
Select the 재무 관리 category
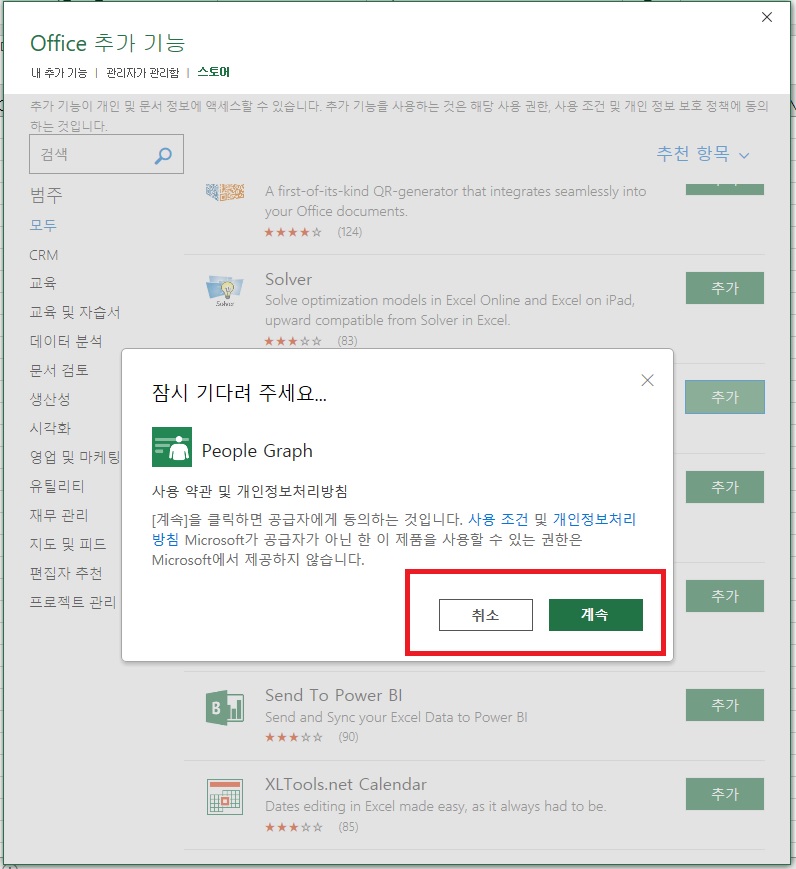point(59,515)
